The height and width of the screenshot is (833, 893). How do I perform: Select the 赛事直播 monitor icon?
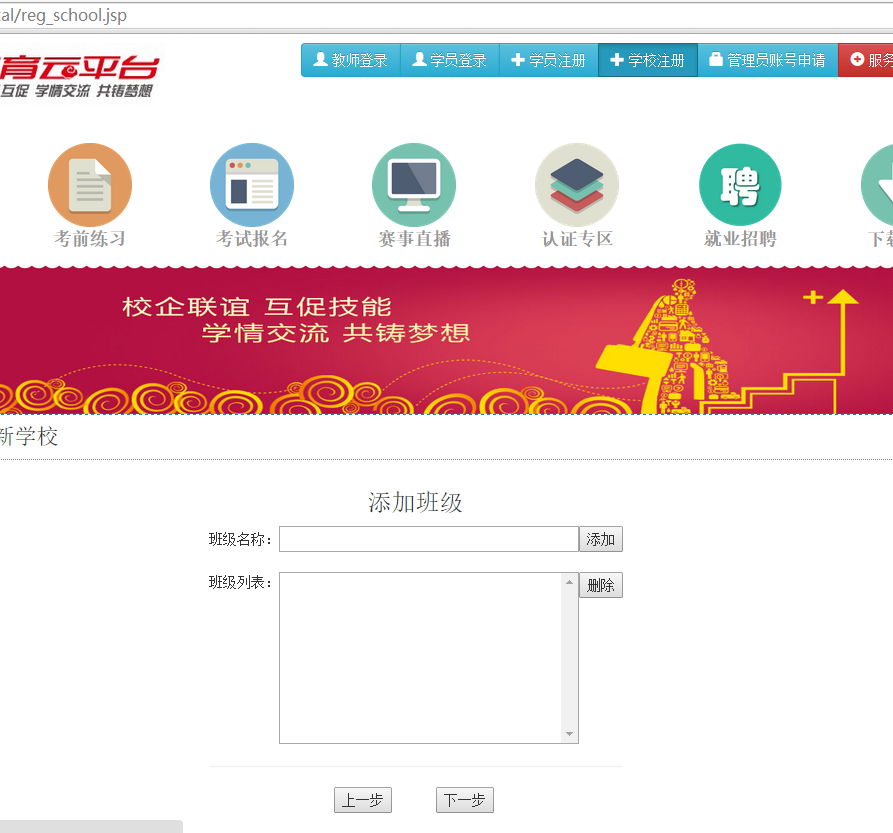tap(414, 185)
